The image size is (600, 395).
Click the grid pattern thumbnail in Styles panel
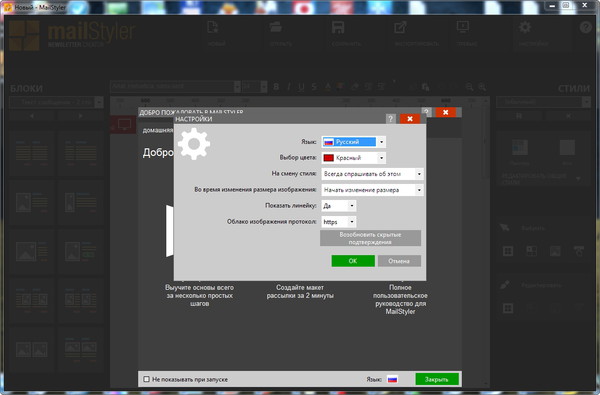point(520,147)
